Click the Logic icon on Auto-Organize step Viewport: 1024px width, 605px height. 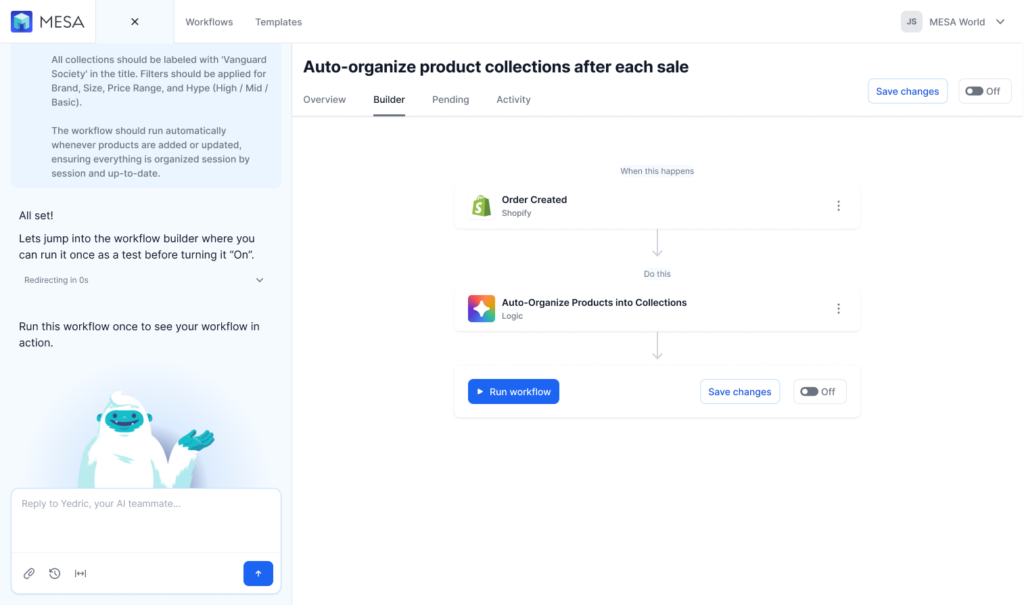tap(480, 308)
